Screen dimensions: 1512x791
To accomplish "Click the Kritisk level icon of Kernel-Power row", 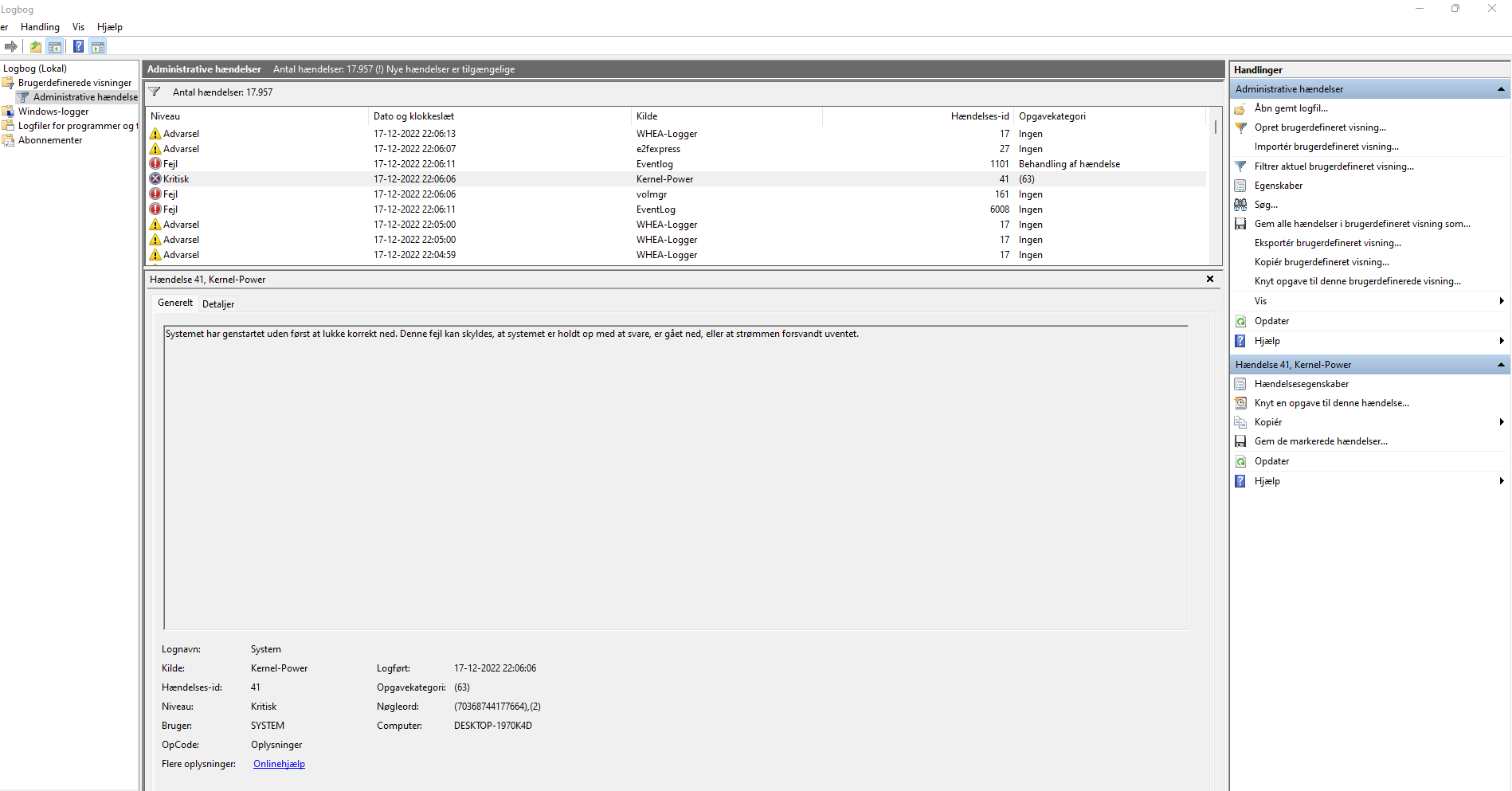I will tap(155, 179).
